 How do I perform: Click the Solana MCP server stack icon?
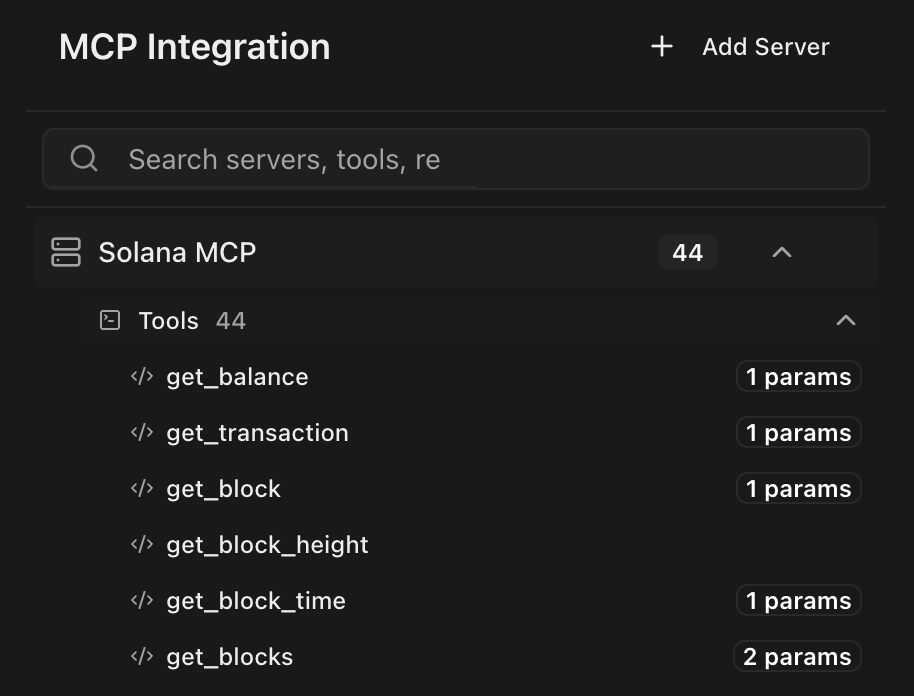click(x=66, y=252)
